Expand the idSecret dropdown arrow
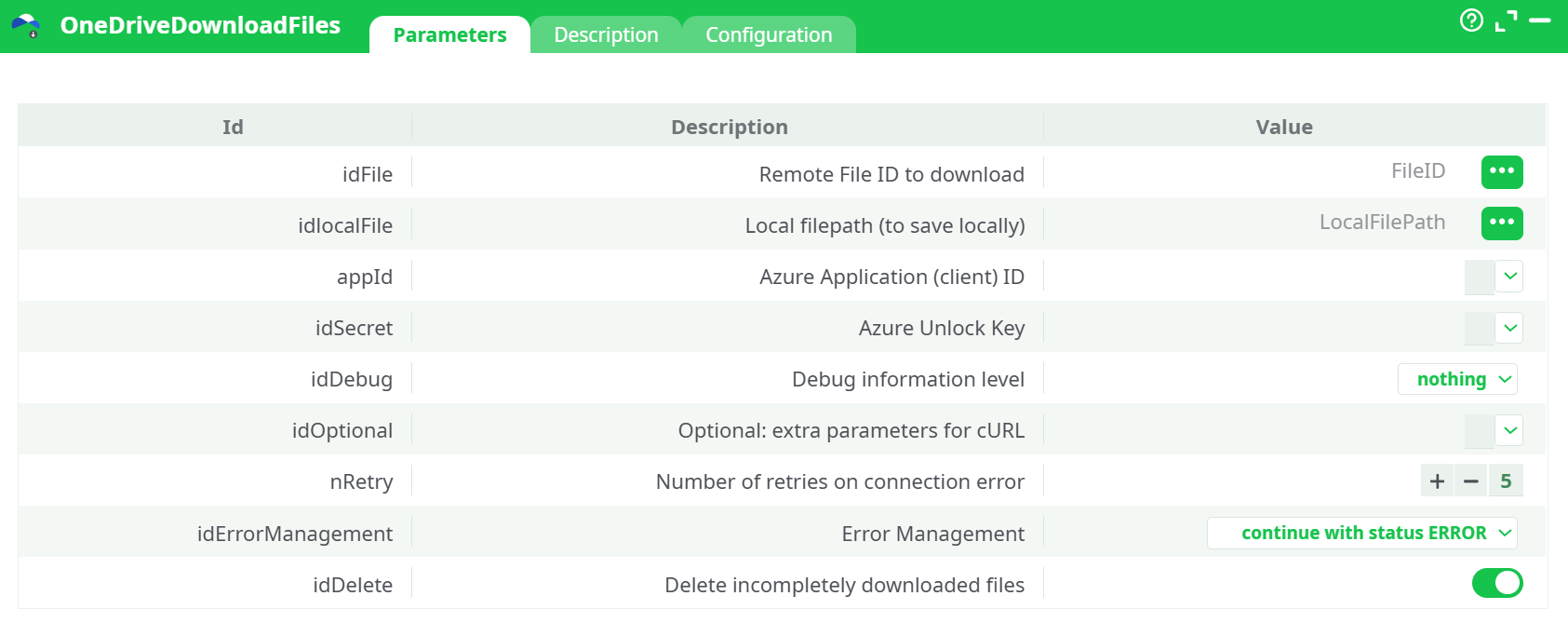 point(1510,328)
